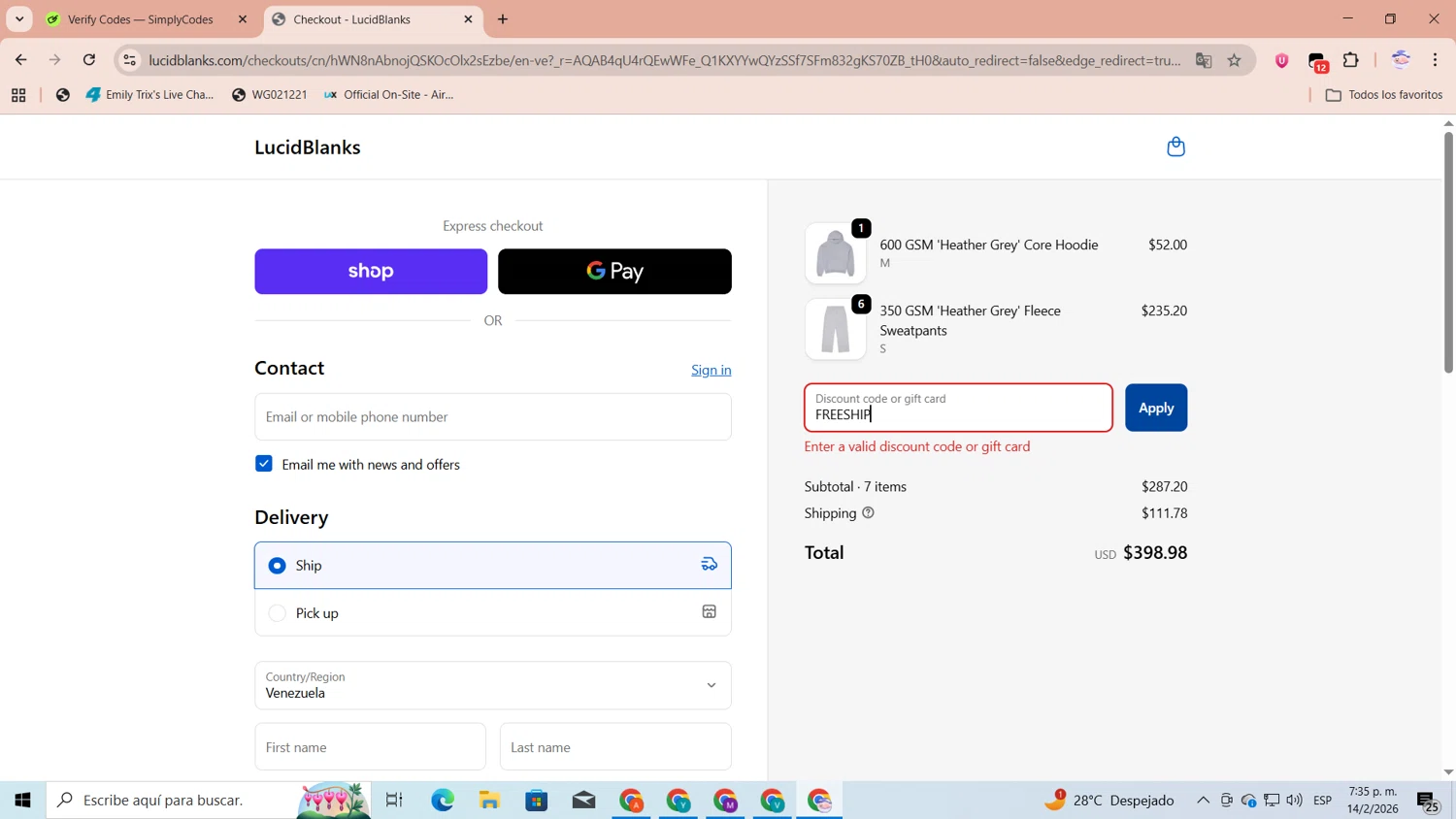Open the Windows Start menu
Viewport: 1456px width, 819px height.
tap(22, 800)
